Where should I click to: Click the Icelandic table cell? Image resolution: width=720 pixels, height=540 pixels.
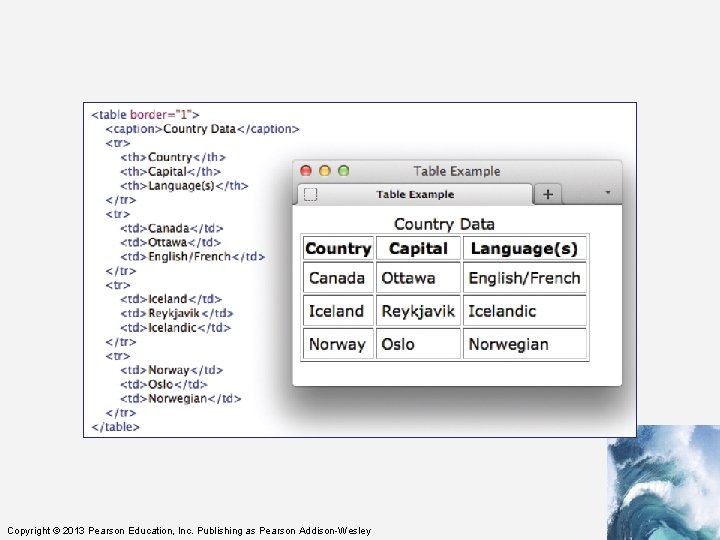point(524,311)
